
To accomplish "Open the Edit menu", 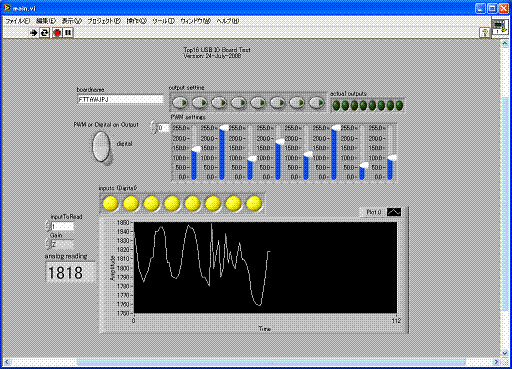I will [x=46, y=21].
